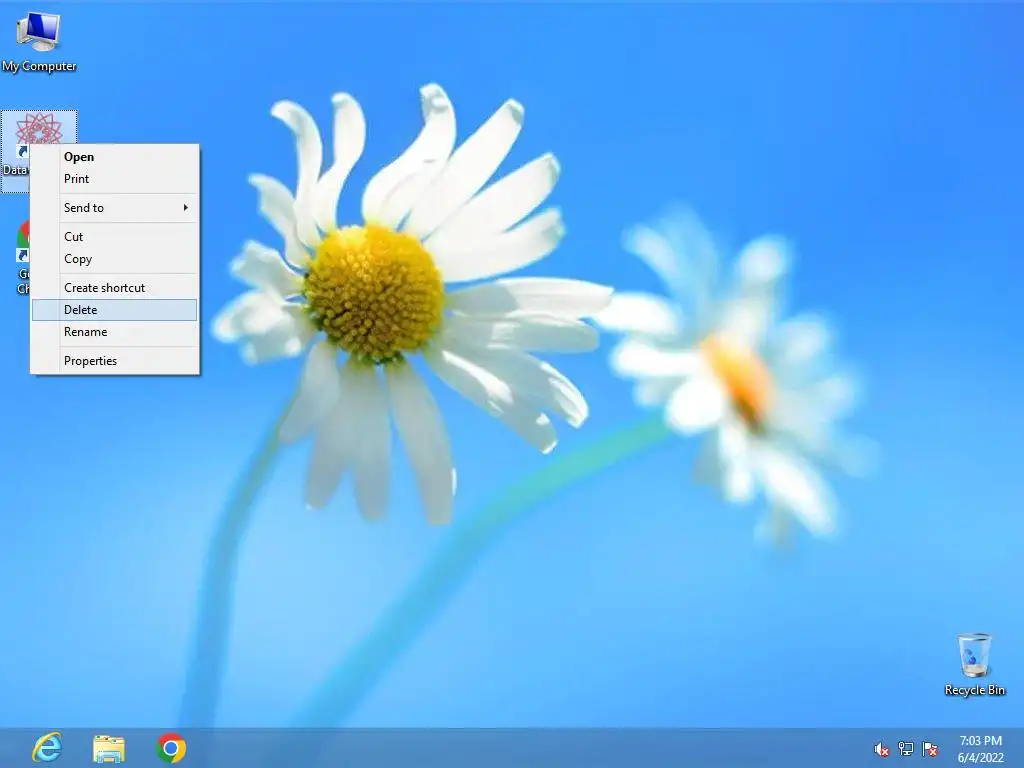Click Create shortcut in the menu
Viewport: 1024px width, 768px height.
[x=115, y=287]
